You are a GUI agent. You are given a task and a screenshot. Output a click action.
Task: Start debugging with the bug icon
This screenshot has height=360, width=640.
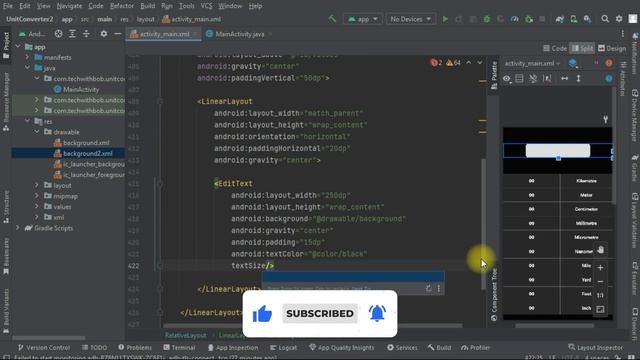[x=487, y=19]
